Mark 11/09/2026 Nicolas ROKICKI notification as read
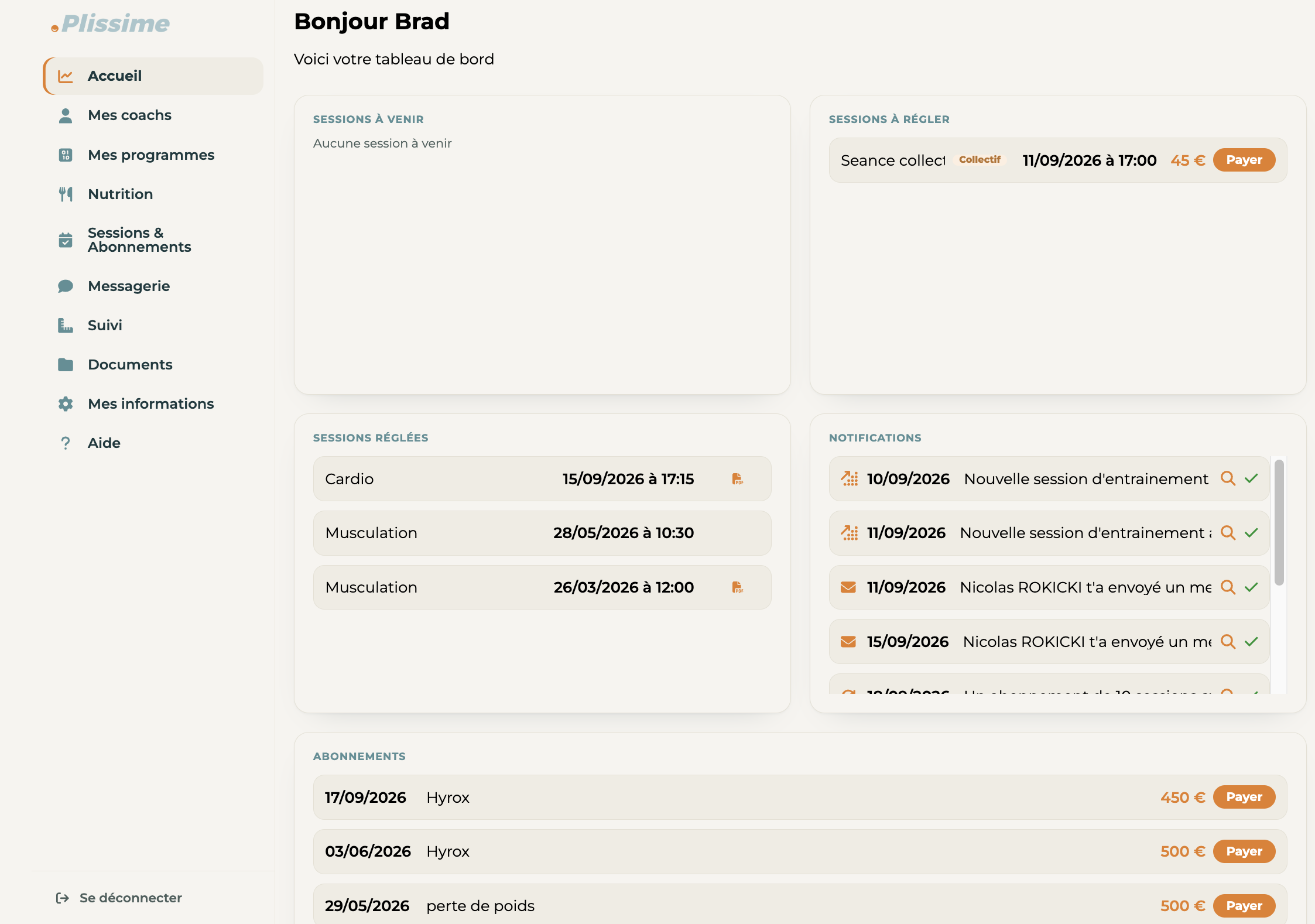This screenshot has width=1315, height=924. click(1251, 587)
